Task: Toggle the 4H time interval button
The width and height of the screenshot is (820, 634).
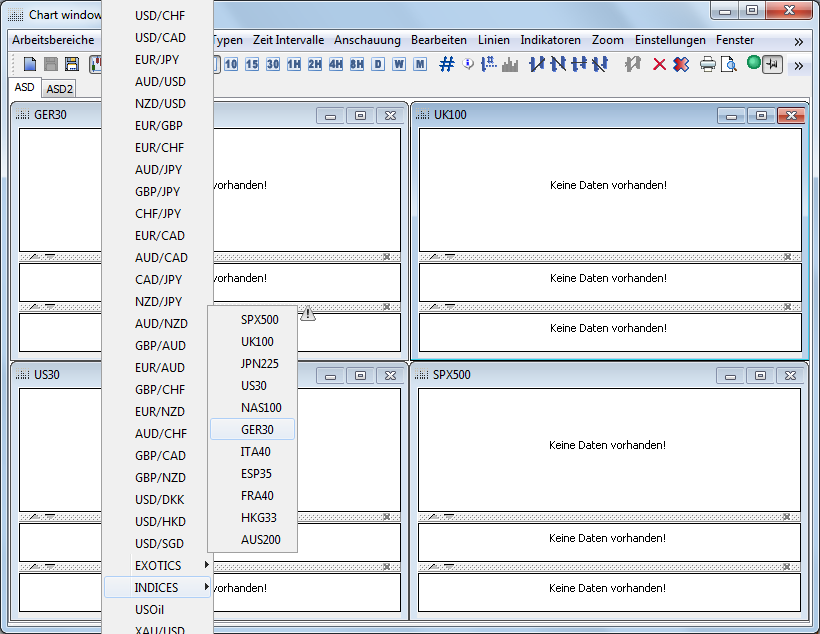Action: 336,64
